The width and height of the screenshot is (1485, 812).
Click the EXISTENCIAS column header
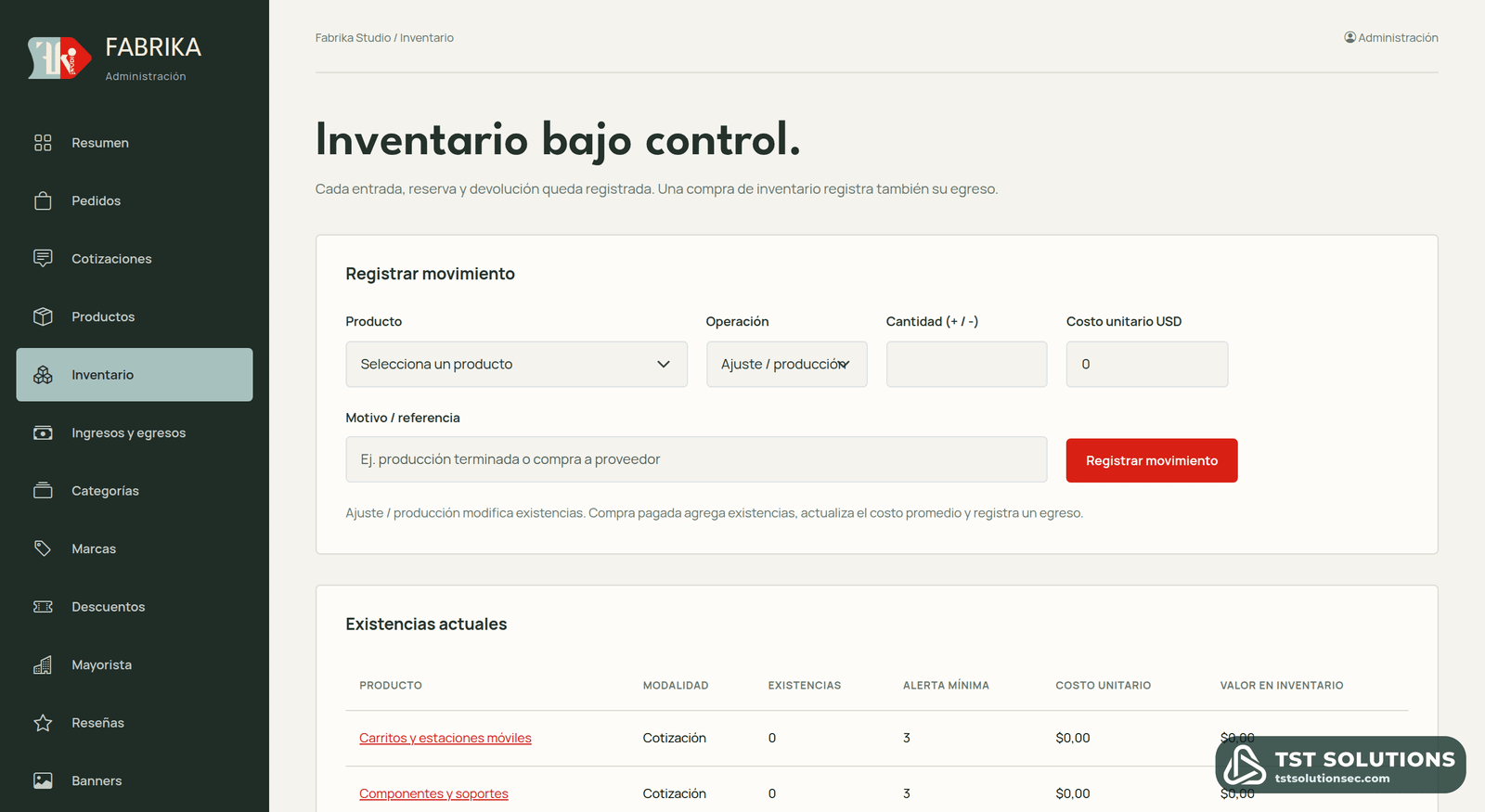tap(805, 686)
